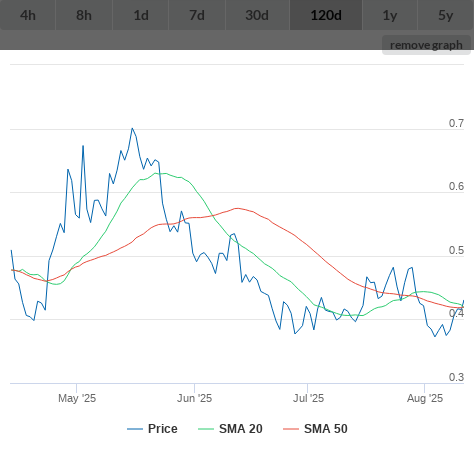Screen dimensions: 474x455
Task: Click the remove graph button
Action: coord(426,45)
